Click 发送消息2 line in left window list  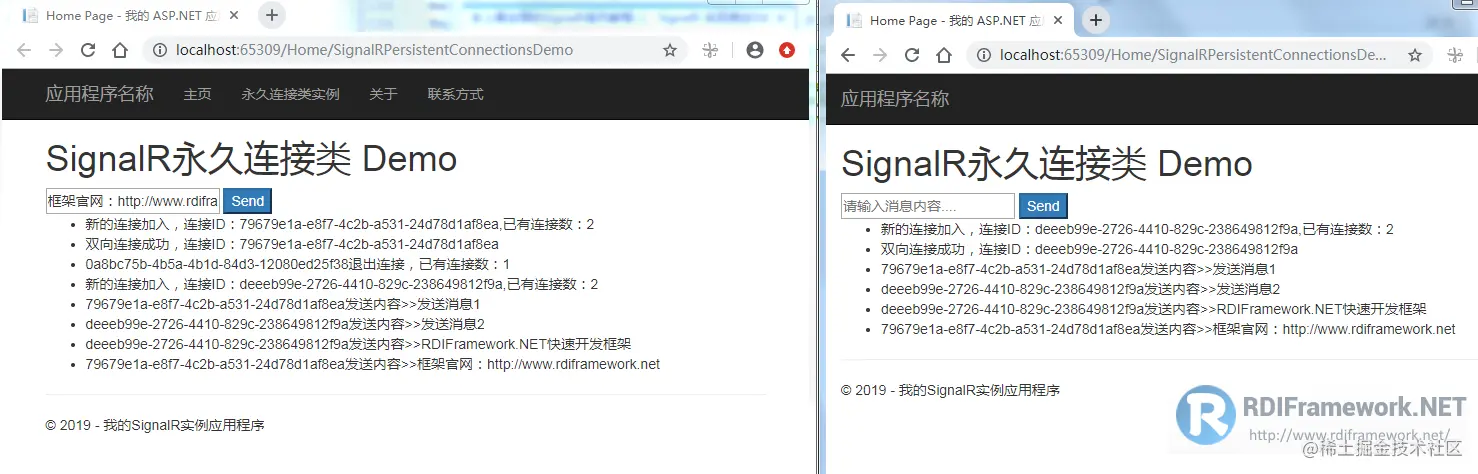pos(285,324)
